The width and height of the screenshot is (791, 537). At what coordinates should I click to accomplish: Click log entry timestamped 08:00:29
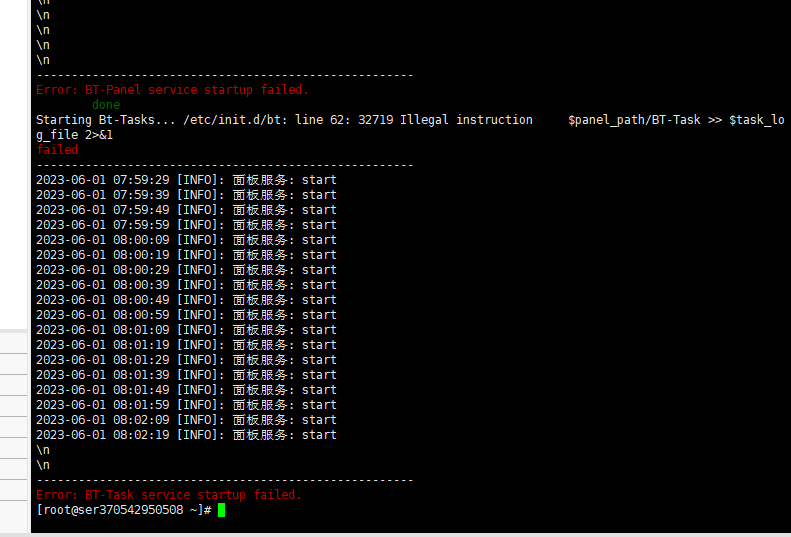click(186, 270)
